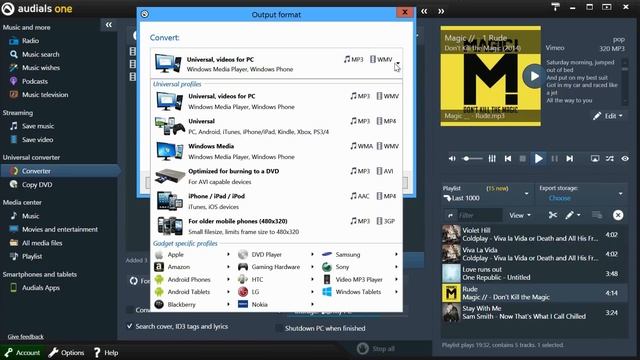Select Stay With Me track in playlist
Viewport: 640px width, 360px height.
(534, 313)
